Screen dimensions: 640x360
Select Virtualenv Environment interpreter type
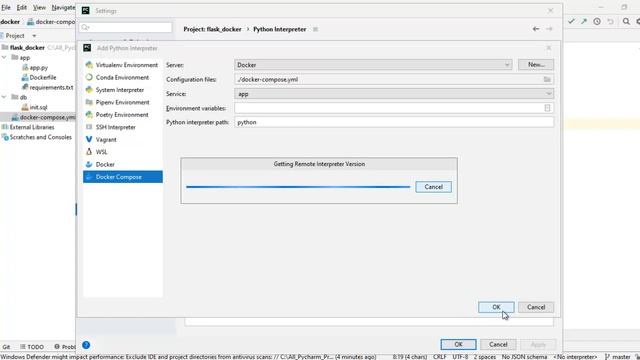pyautogui.click(x=122, y=65)
